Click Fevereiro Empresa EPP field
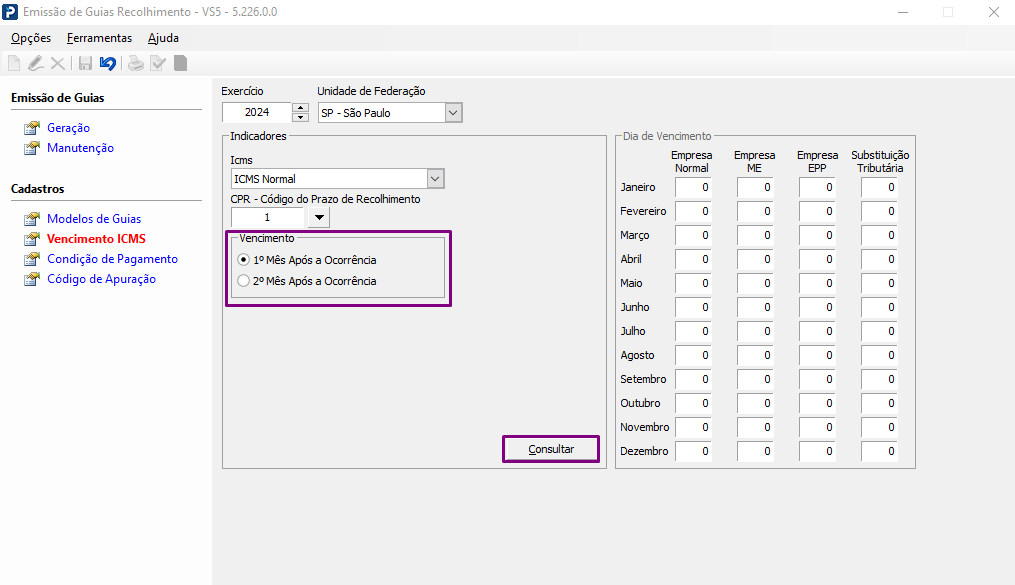 pyautogui.click(x=818, y=212)
